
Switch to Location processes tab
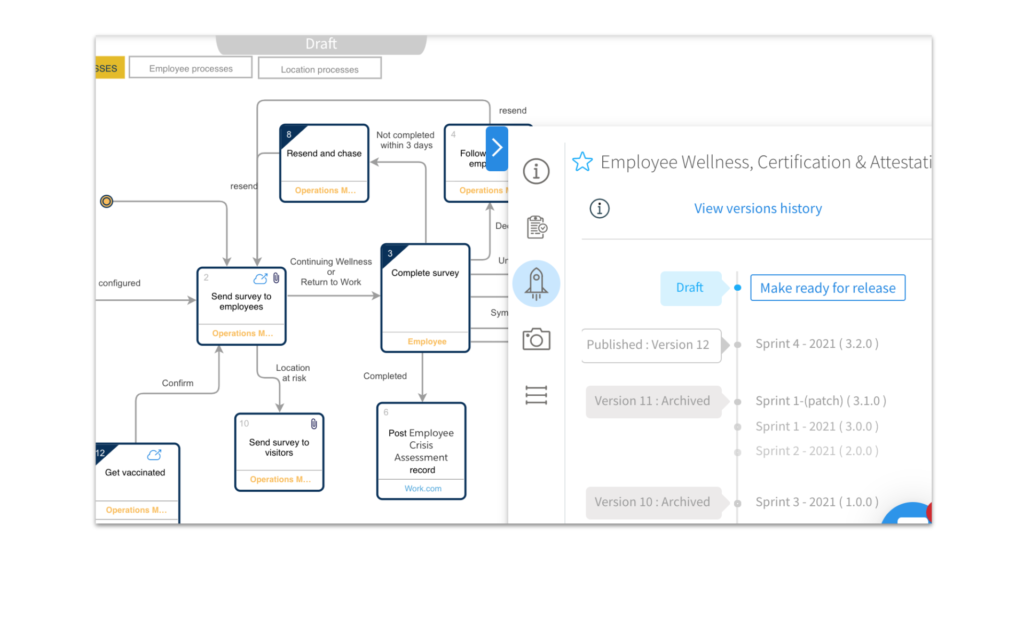pyautogui.click(x=319, y=69)
